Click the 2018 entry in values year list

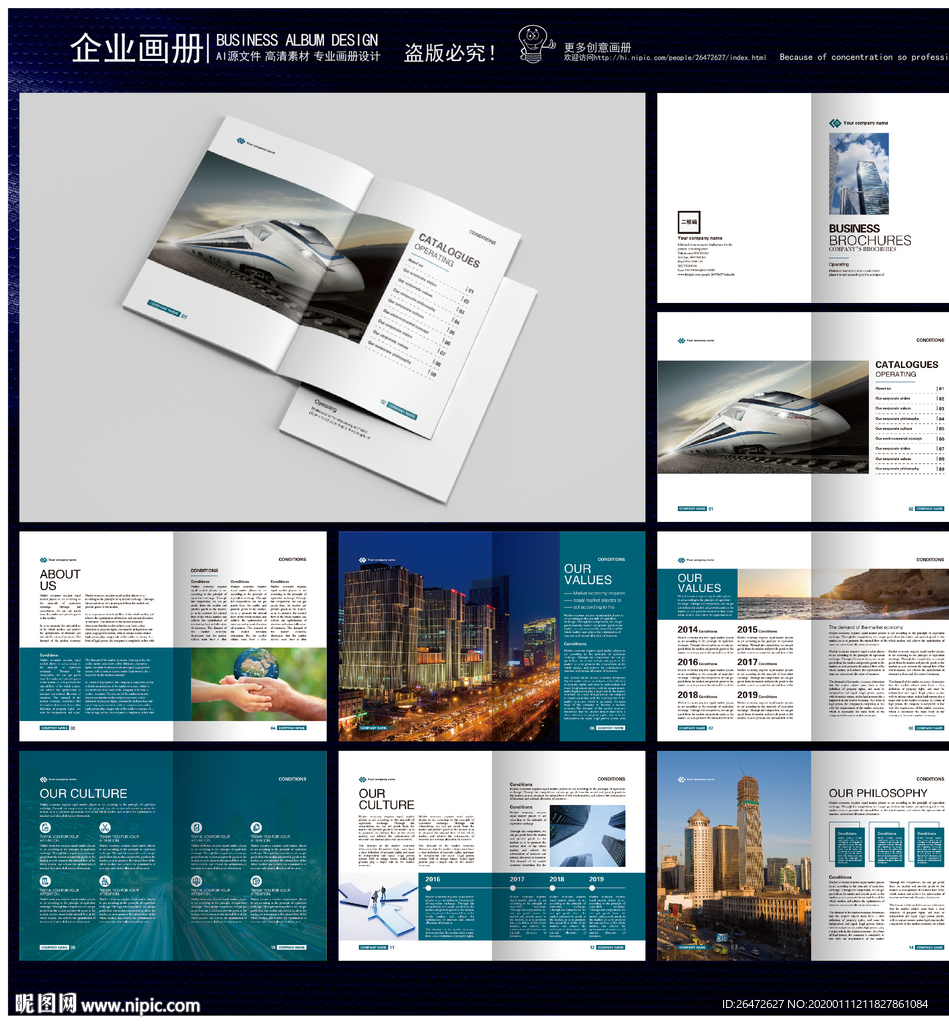696,695
